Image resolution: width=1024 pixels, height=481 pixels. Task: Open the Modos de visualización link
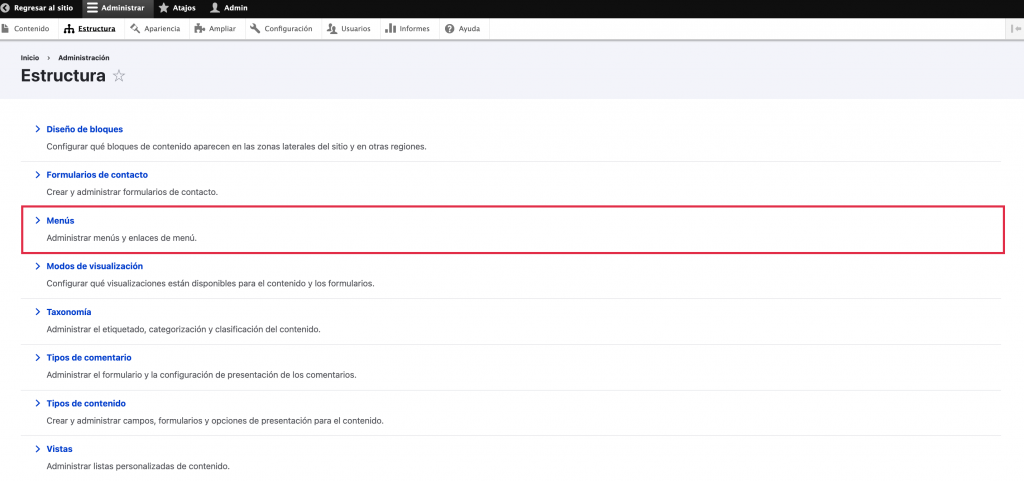pyautogui.click(x=95, y=266)
